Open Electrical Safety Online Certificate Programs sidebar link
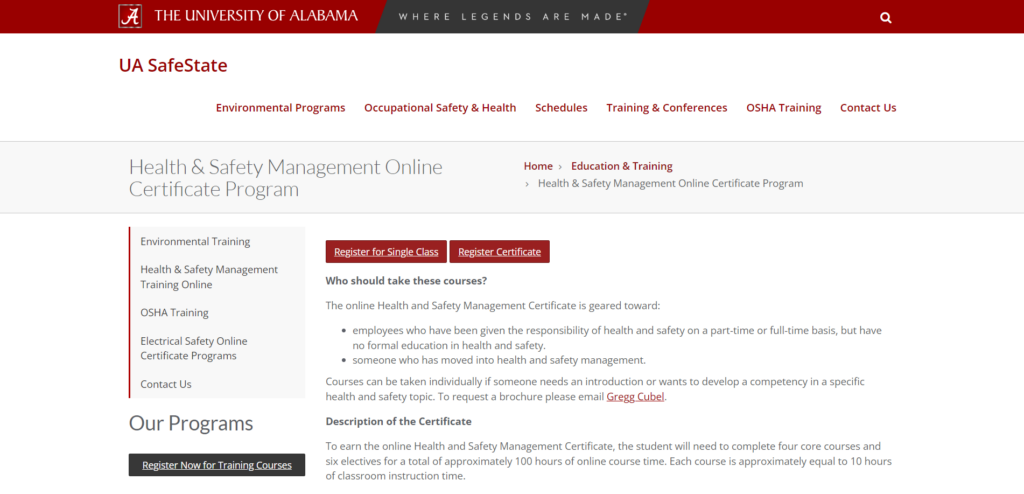Screen dimensions: 1024x494 tap(194, 348)
